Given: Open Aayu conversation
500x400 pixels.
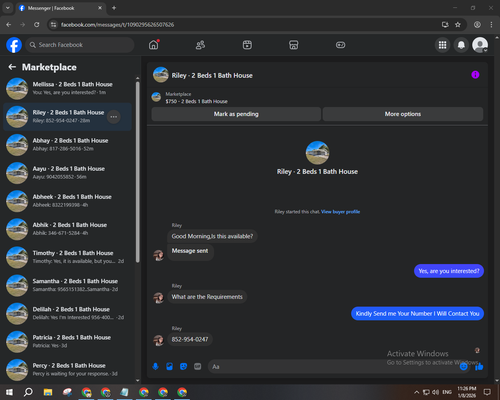Looking at the screenshot, I should 68,173.
